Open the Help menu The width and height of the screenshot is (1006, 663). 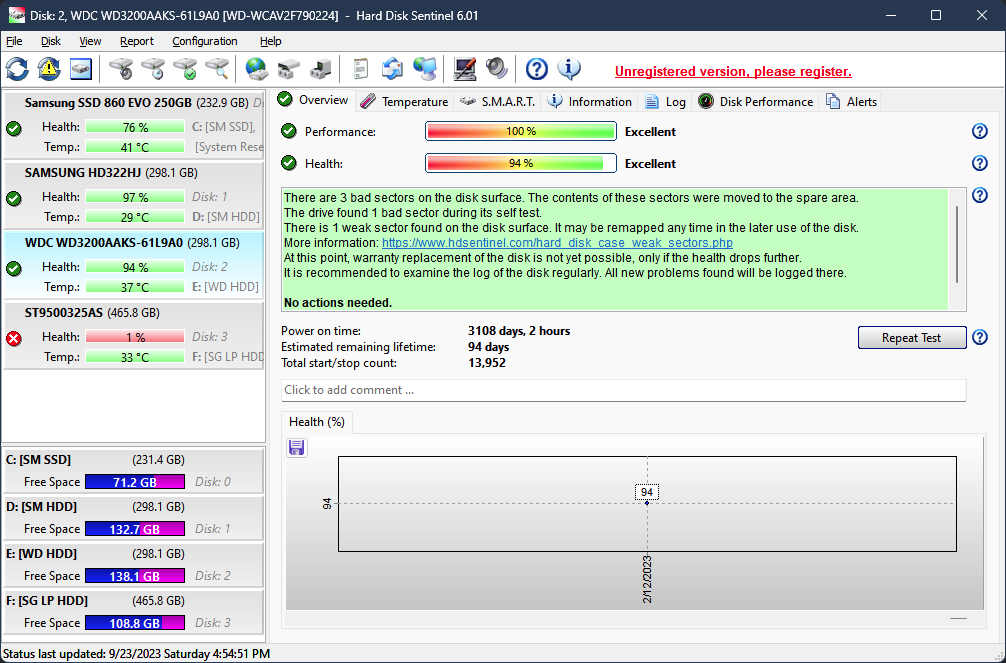pyautogui.click(x=270, y=41)
